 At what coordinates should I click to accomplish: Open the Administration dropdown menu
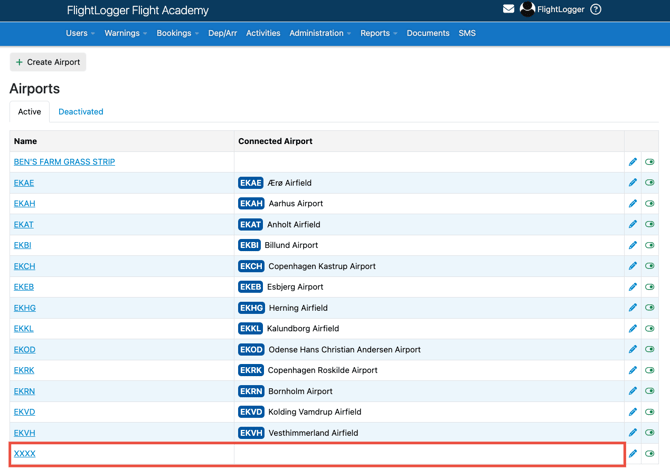[319, 33]
